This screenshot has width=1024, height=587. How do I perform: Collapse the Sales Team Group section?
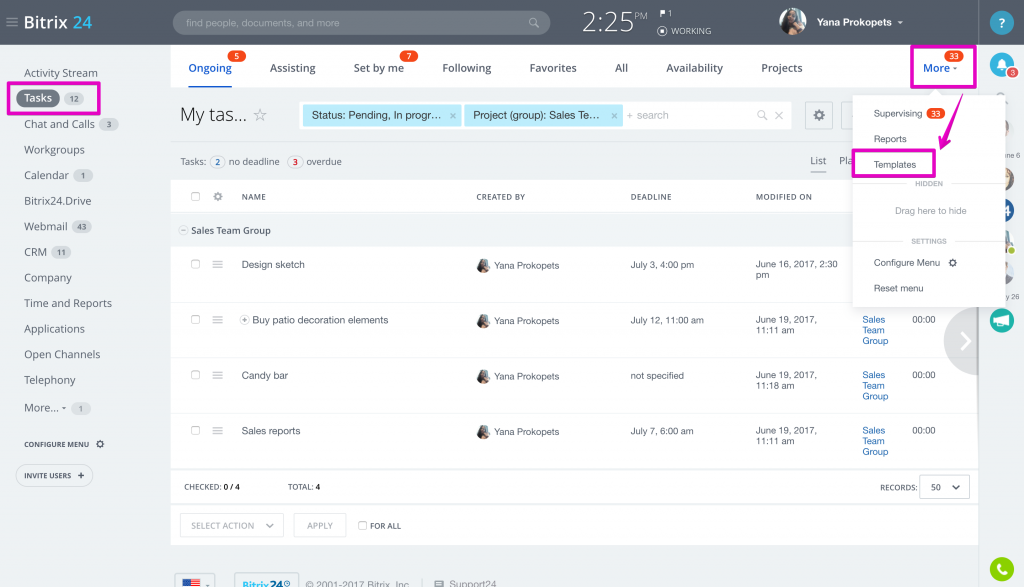(x=184, y=230)
